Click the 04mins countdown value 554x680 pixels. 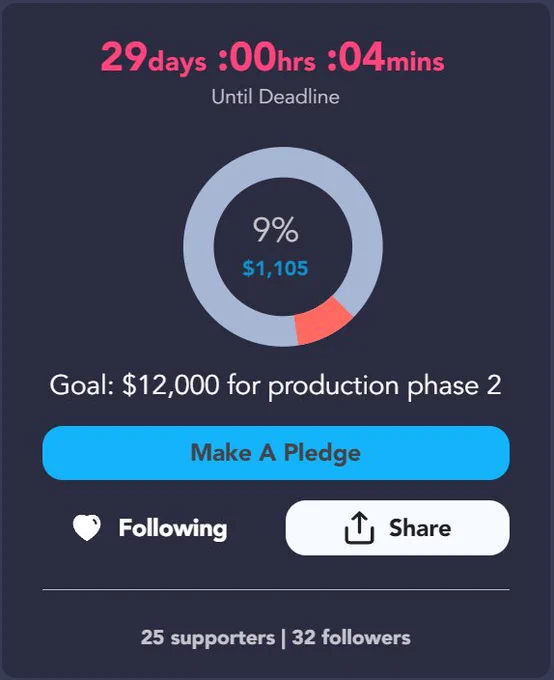click(386, 58)
